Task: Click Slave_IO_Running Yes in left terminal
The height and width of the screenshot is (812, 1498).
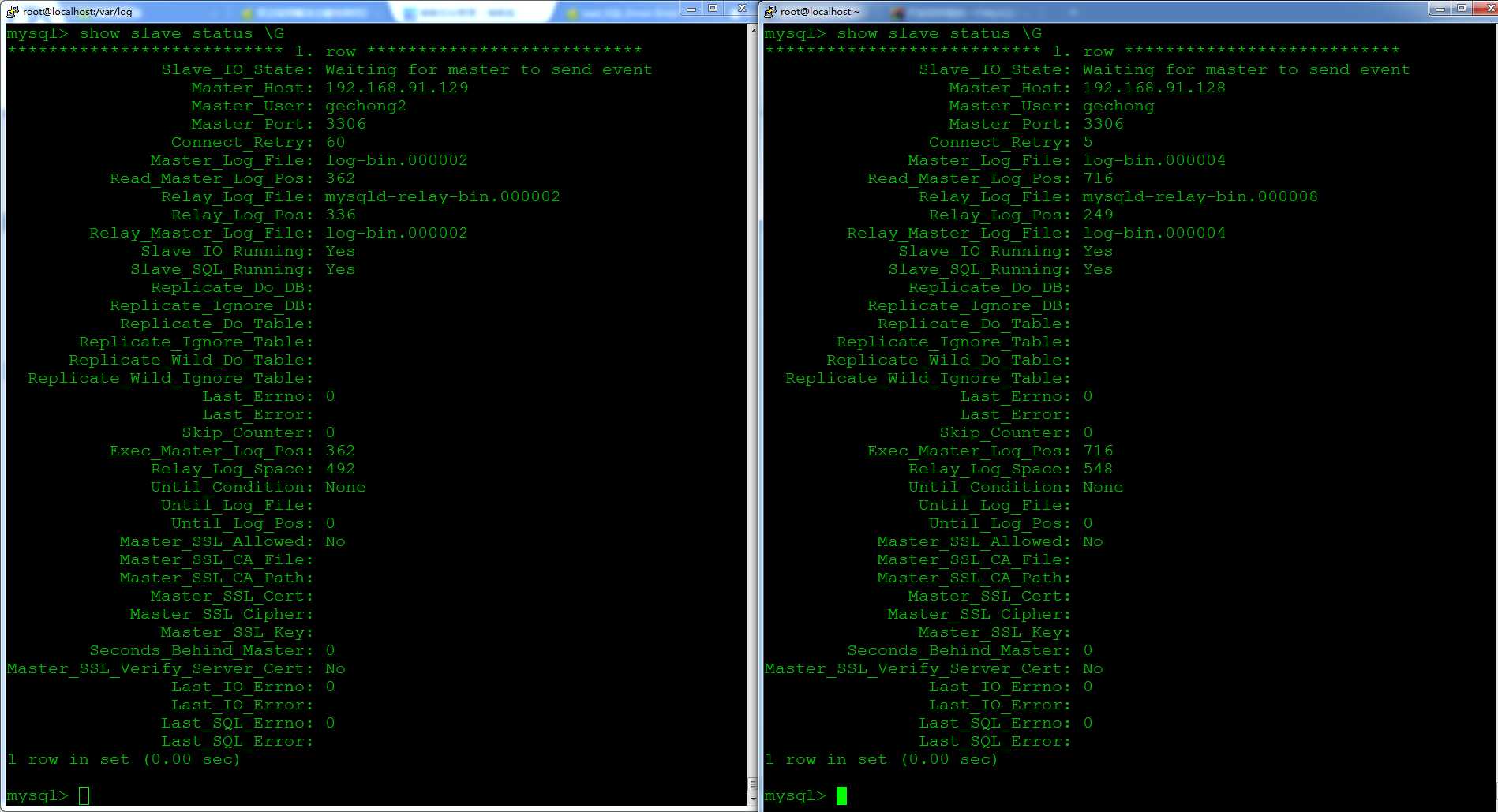Action: 340,251
